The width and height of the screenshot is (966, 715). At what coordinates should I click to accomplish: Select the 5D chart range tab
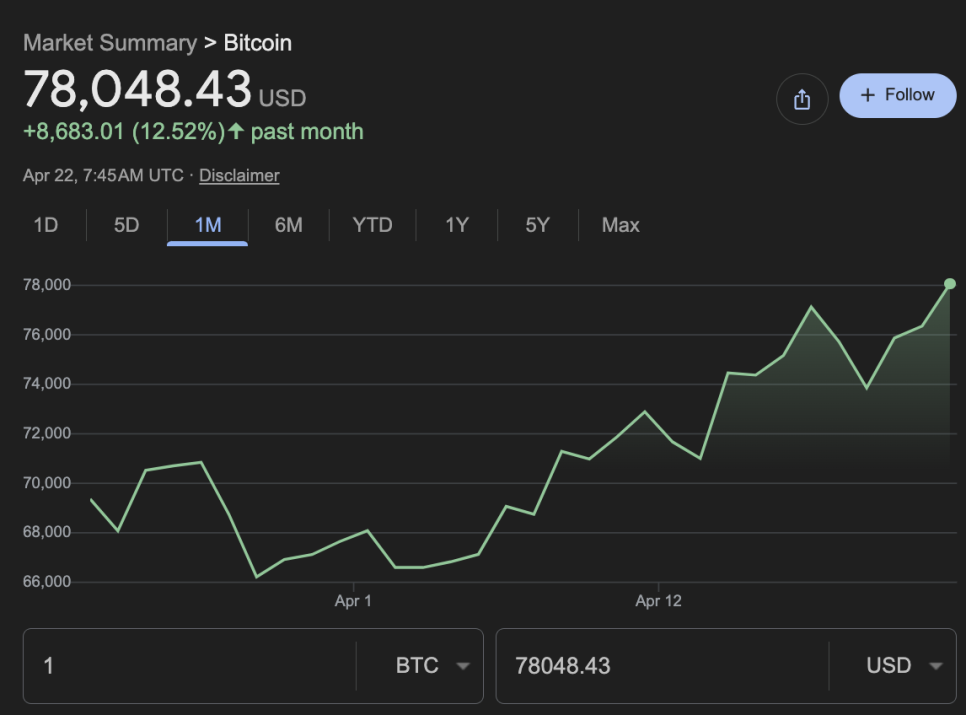(x=126, y=225)
